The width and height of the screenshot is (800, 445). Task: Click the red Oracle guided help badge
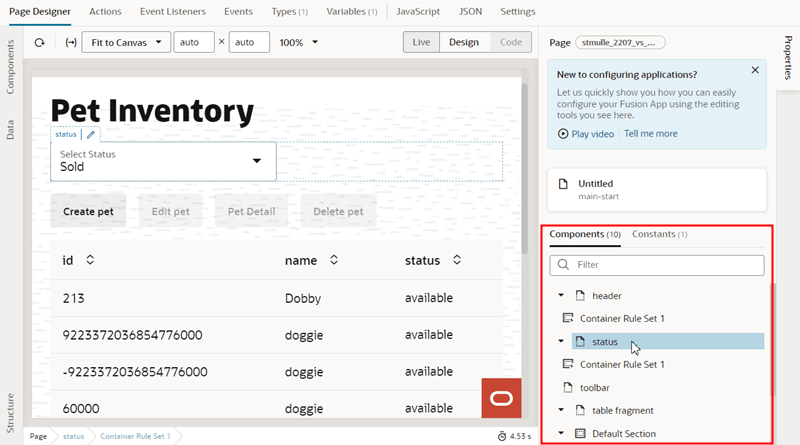coord(502,398)
